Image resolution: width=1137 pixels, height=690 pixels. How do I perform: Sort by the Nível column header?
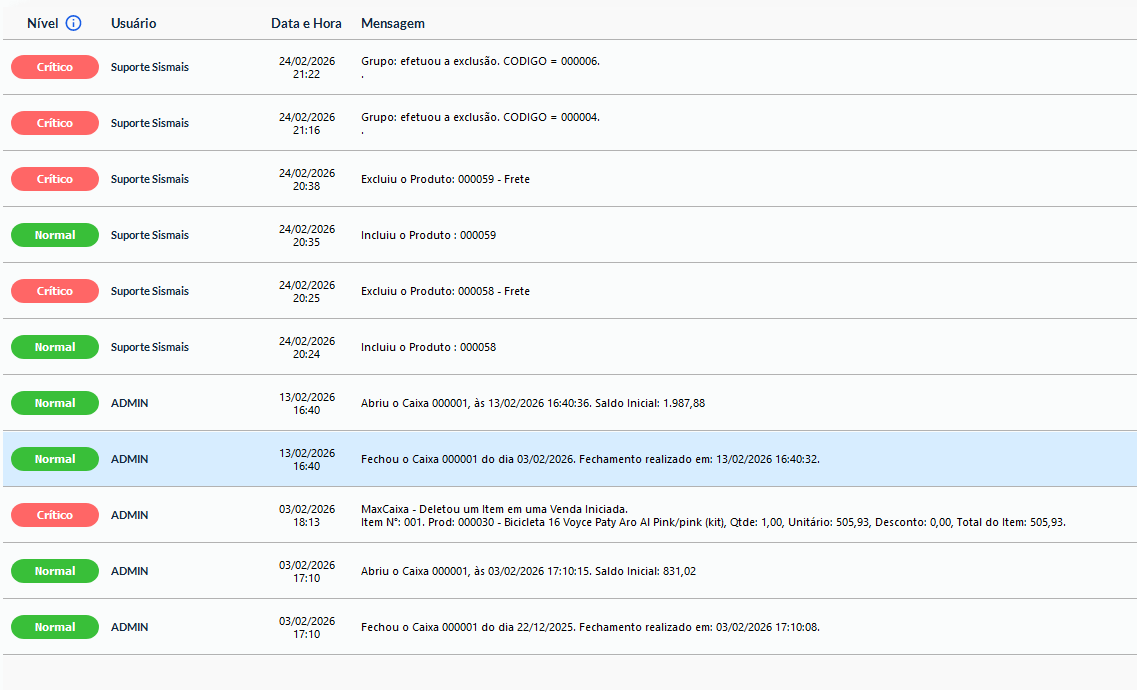point(42,23)
